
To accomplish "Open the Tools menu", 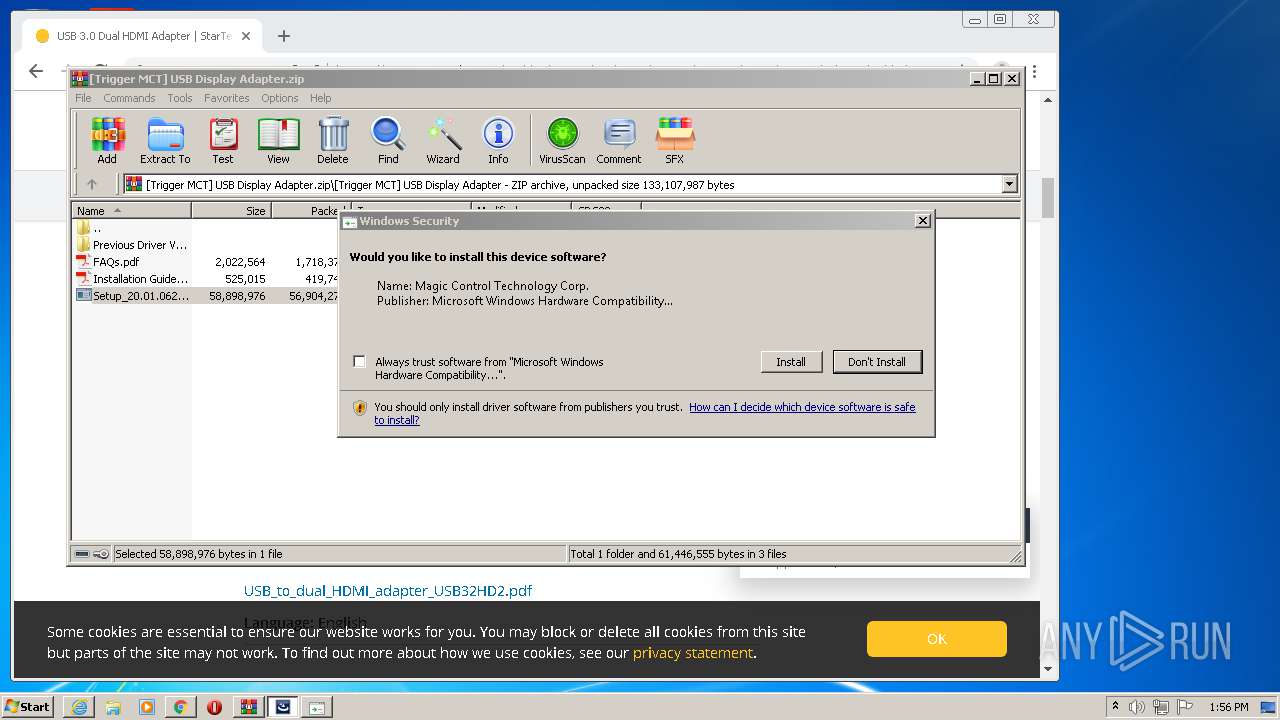I will click(180, 98).
